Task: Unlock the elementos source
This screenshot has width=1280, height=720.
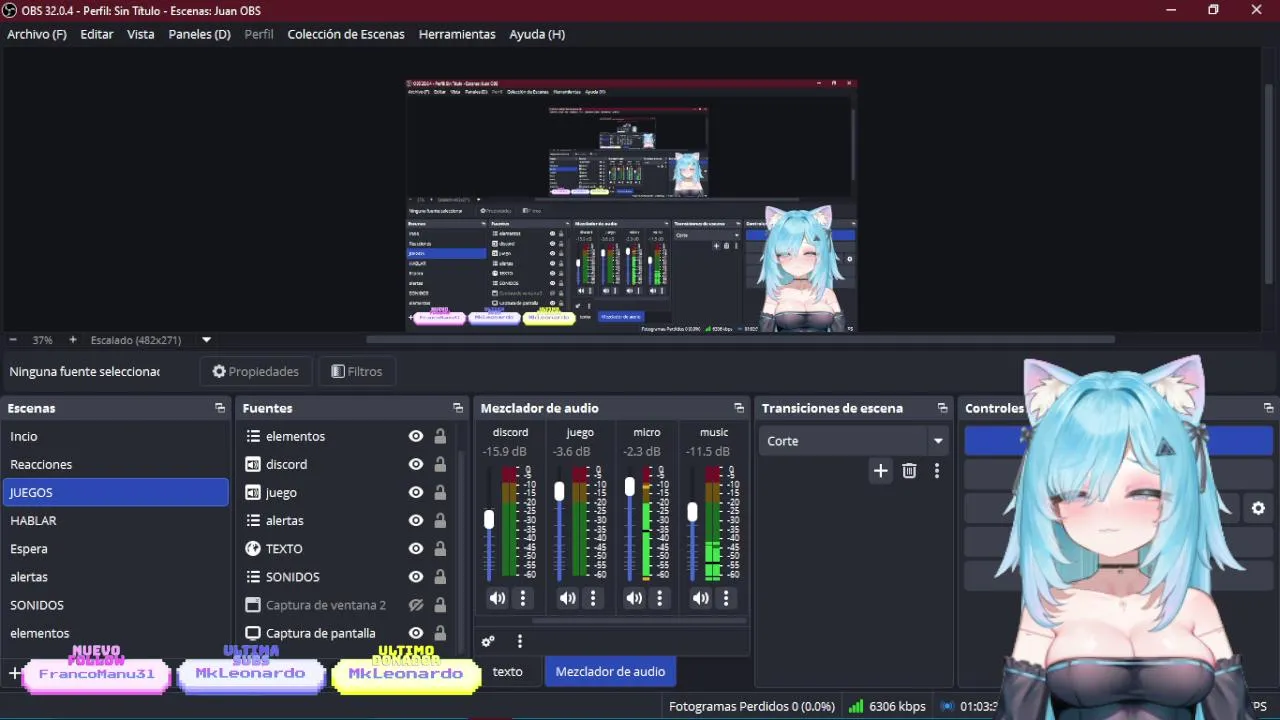Action: [440, 436]
